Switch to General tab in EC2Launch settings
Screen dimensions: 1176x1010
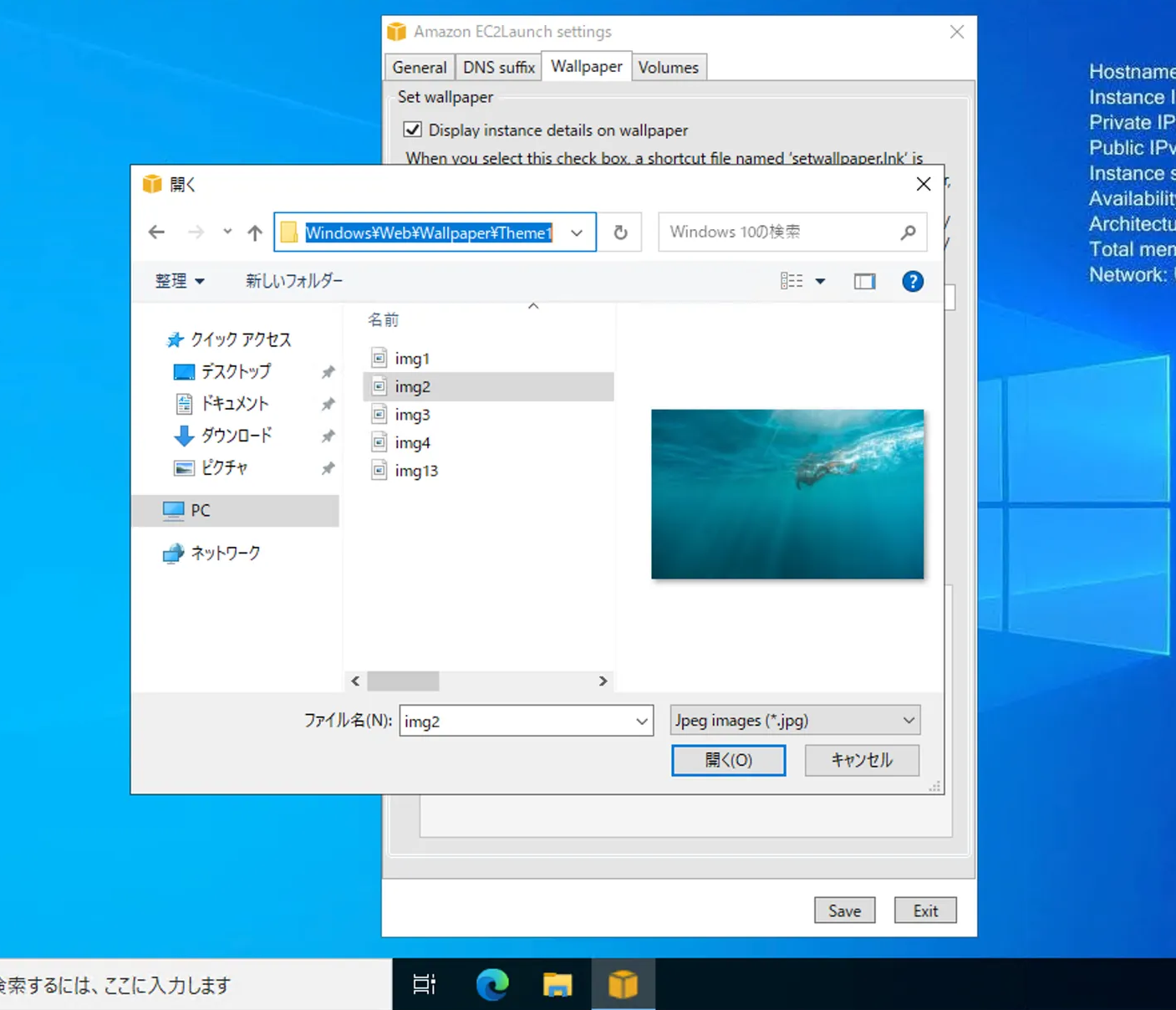[x=420, y=68]
